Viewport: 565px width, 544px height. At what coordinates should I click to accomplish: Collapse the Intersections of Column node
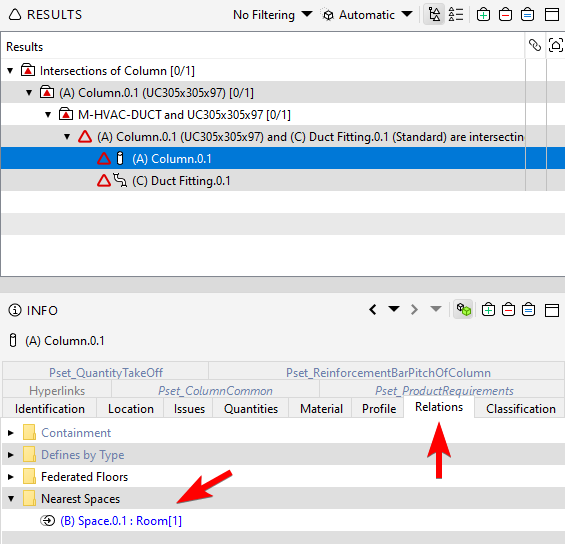[x=10, y=71]
